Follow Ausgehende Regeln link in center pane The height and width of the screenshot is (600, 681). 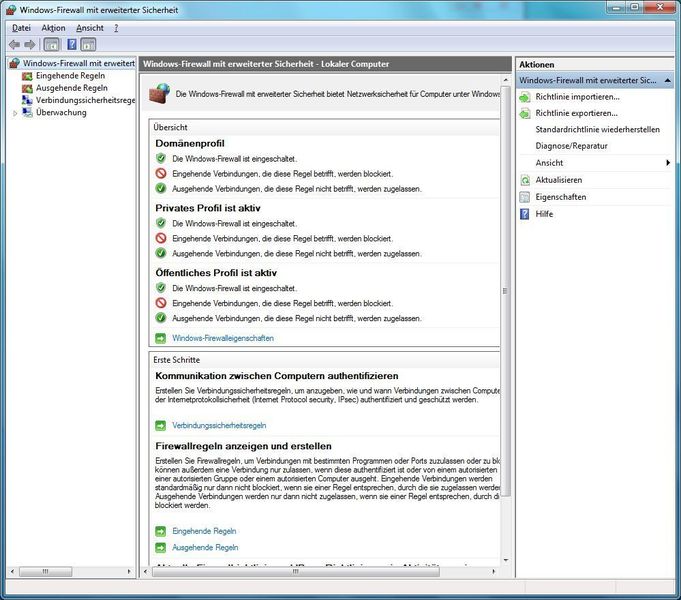pyautogui.click(x=205, y=547)
